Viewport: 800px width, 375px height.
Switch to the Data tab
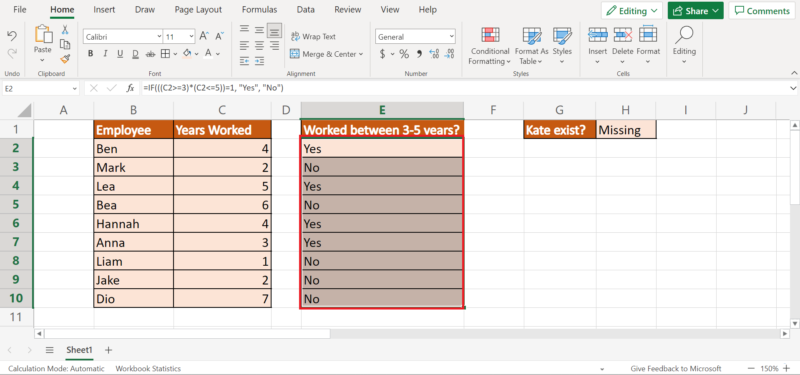[306, 10]
